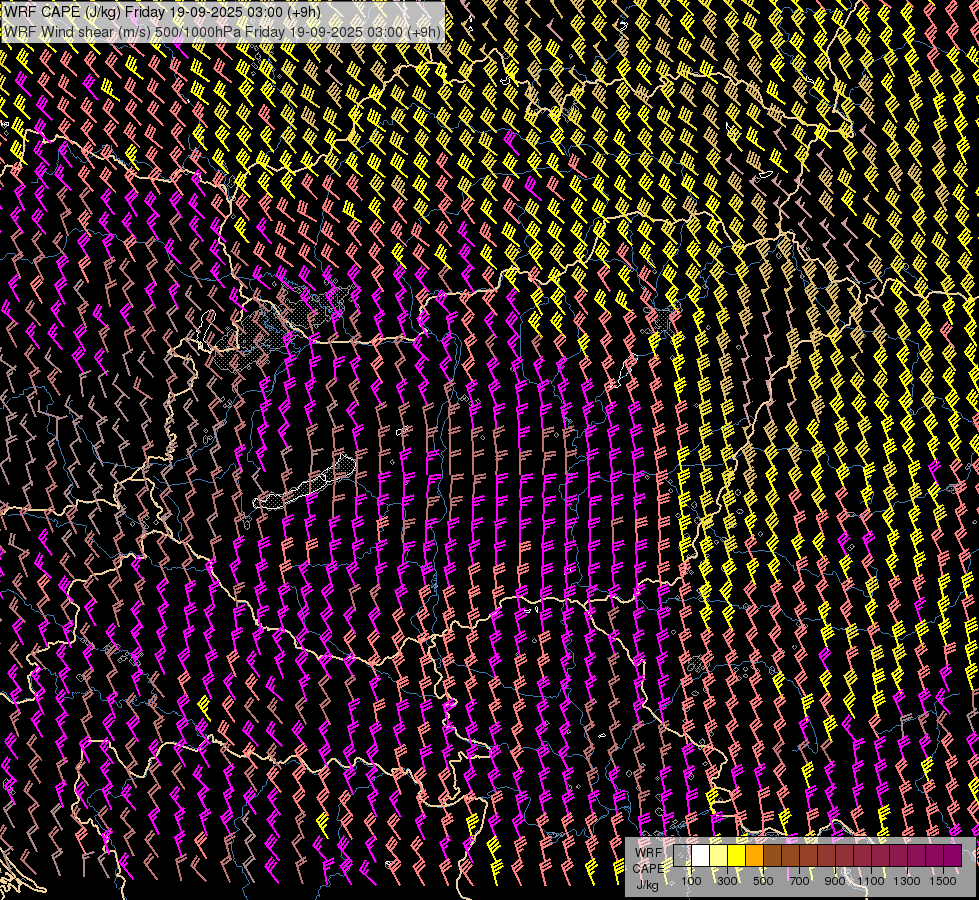
Task: Click the 1300 legend value
Action: [x=907, y=881]
